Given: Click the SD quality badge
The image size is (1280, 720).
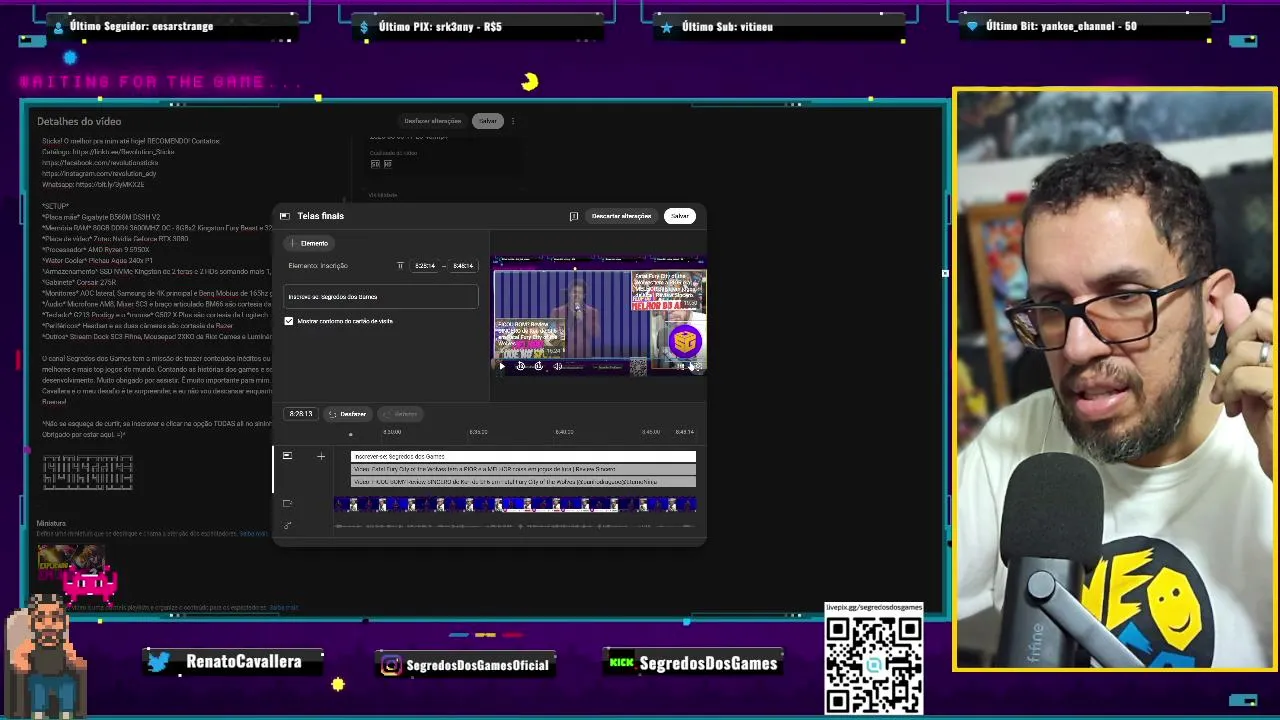Looking at the screenshot, I should pos(375,164).
